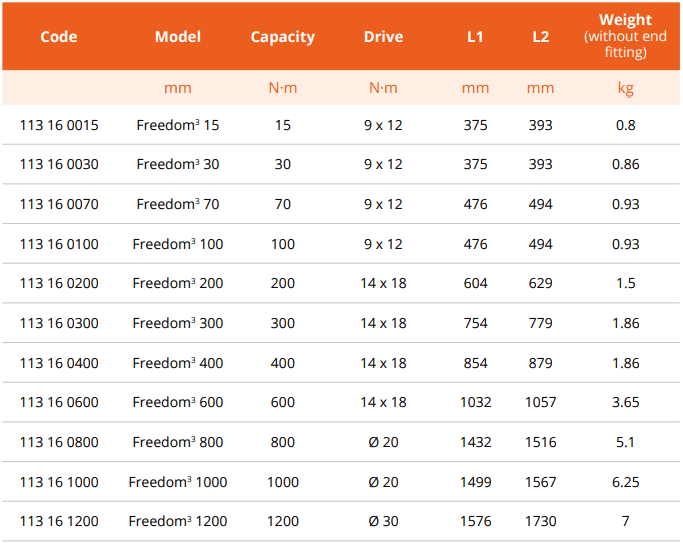Click the L2 column header
The image size is (683, 543).
click(540, 37)
